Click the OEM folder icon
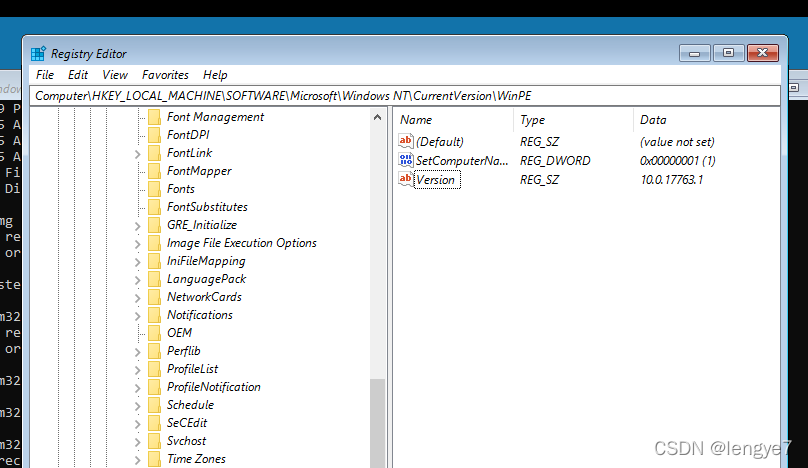Viewport: 808px width, 468px height. click(154, 333)
